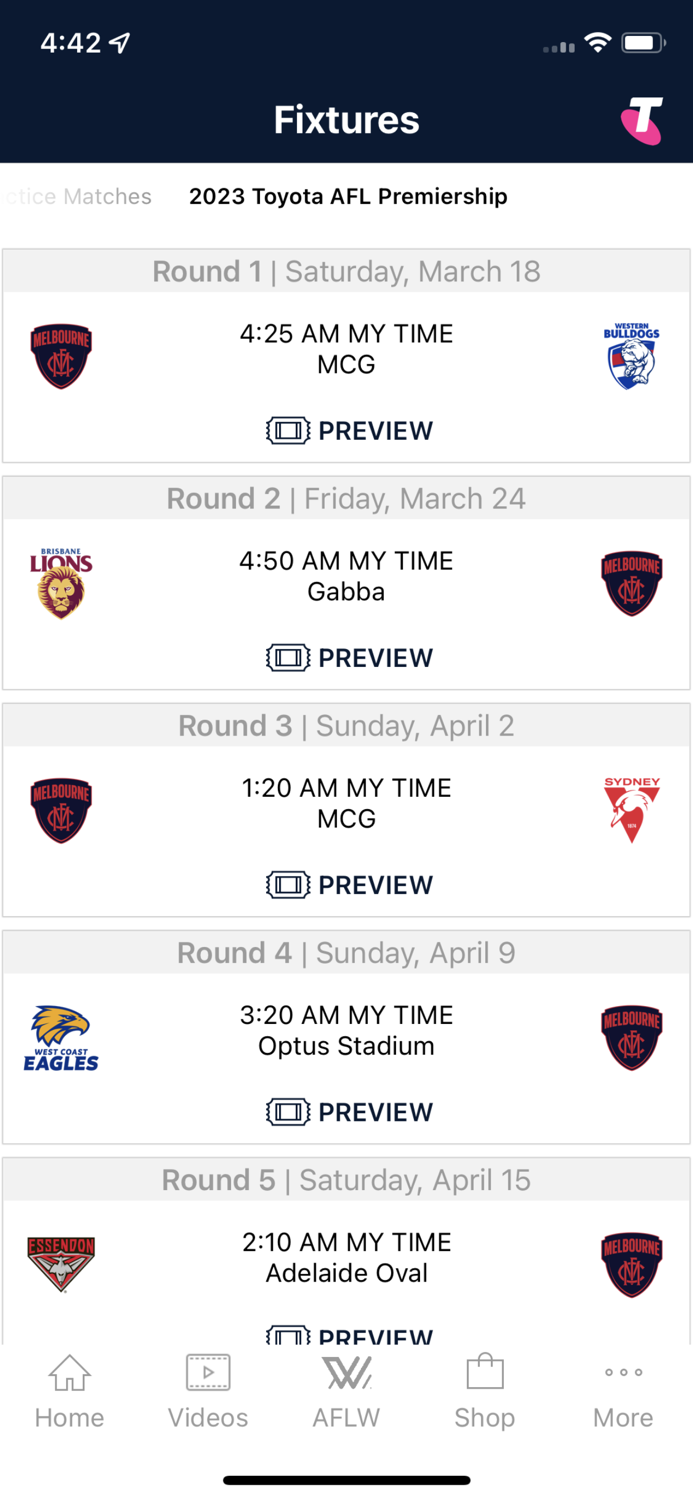Tap the Round 2 Friday March 24 header

click(346, 498)
